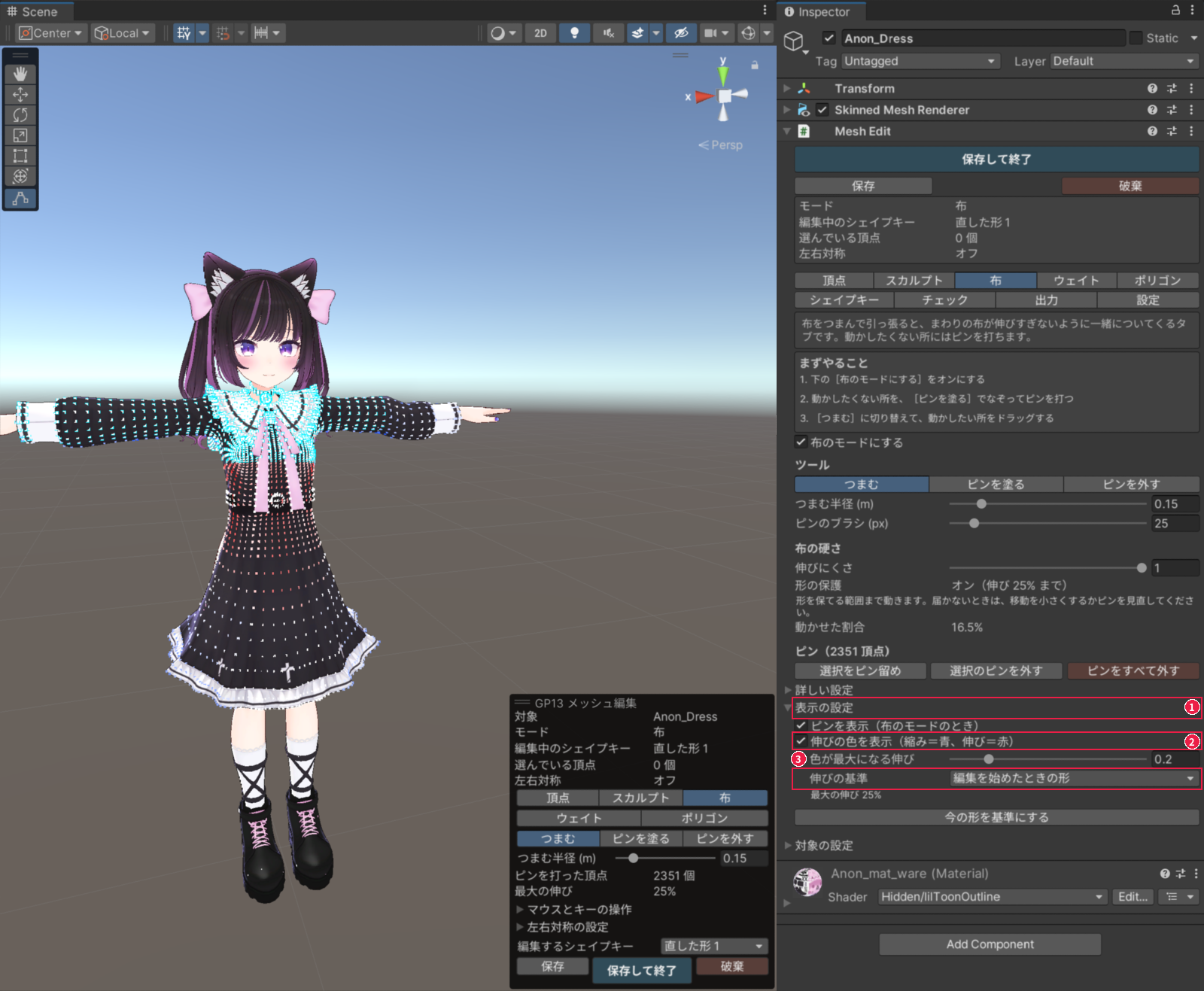Open the scene camera settings icon

coord(710,33)
